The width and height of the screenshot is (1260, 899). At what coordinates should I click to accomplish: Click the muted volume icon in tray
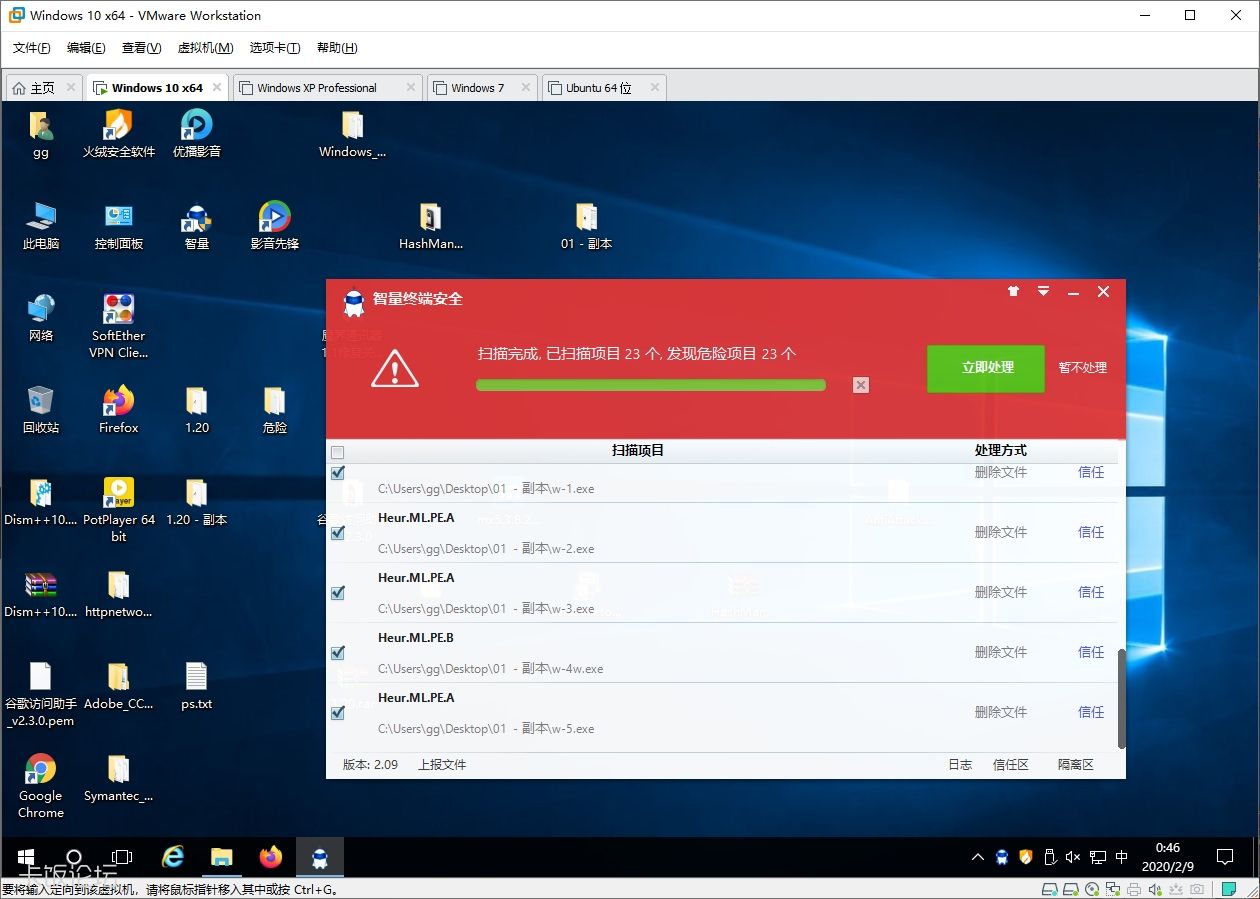(1073, 857)
